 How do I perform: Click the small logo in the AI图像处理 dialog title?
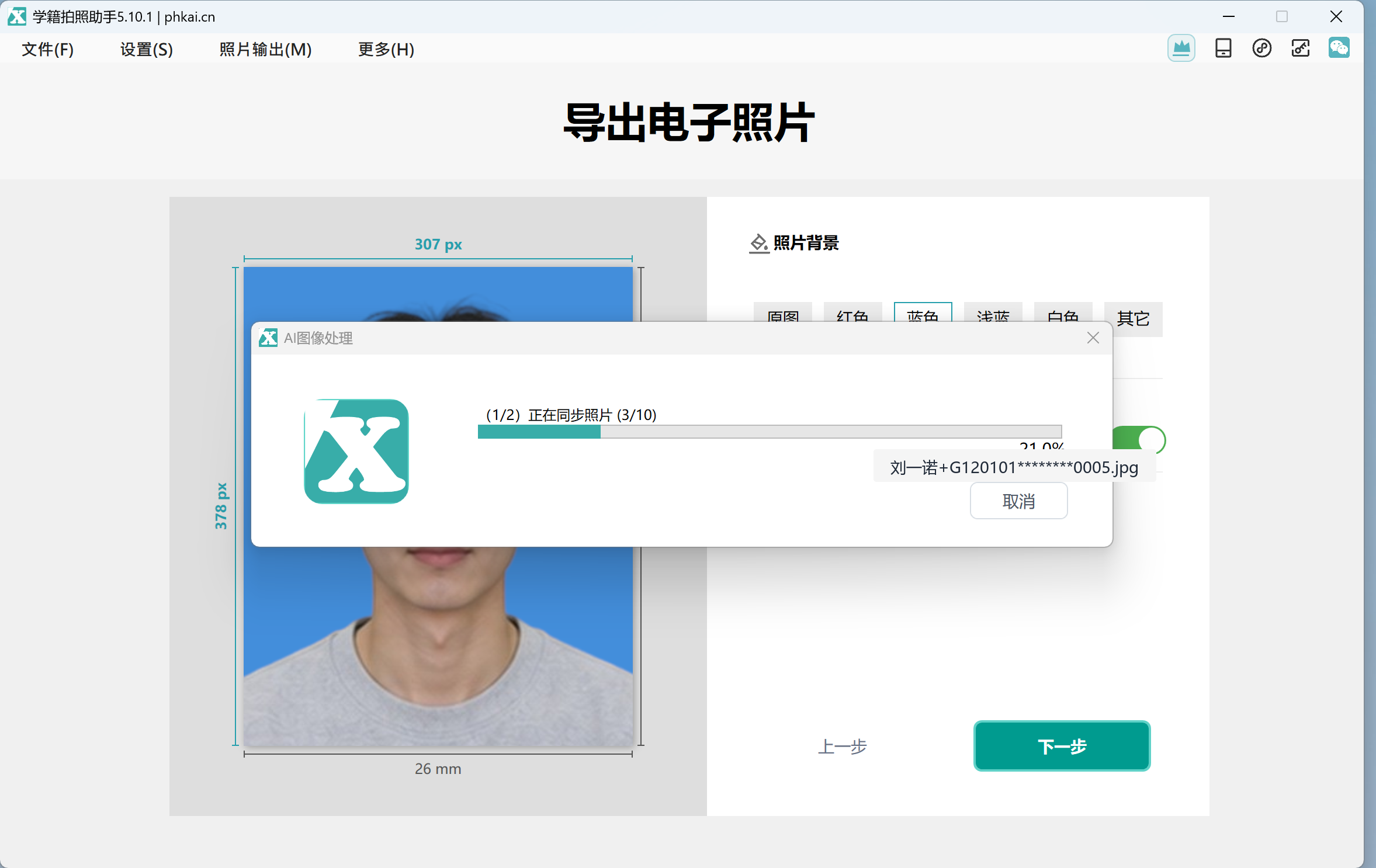(x=268, y=338)
